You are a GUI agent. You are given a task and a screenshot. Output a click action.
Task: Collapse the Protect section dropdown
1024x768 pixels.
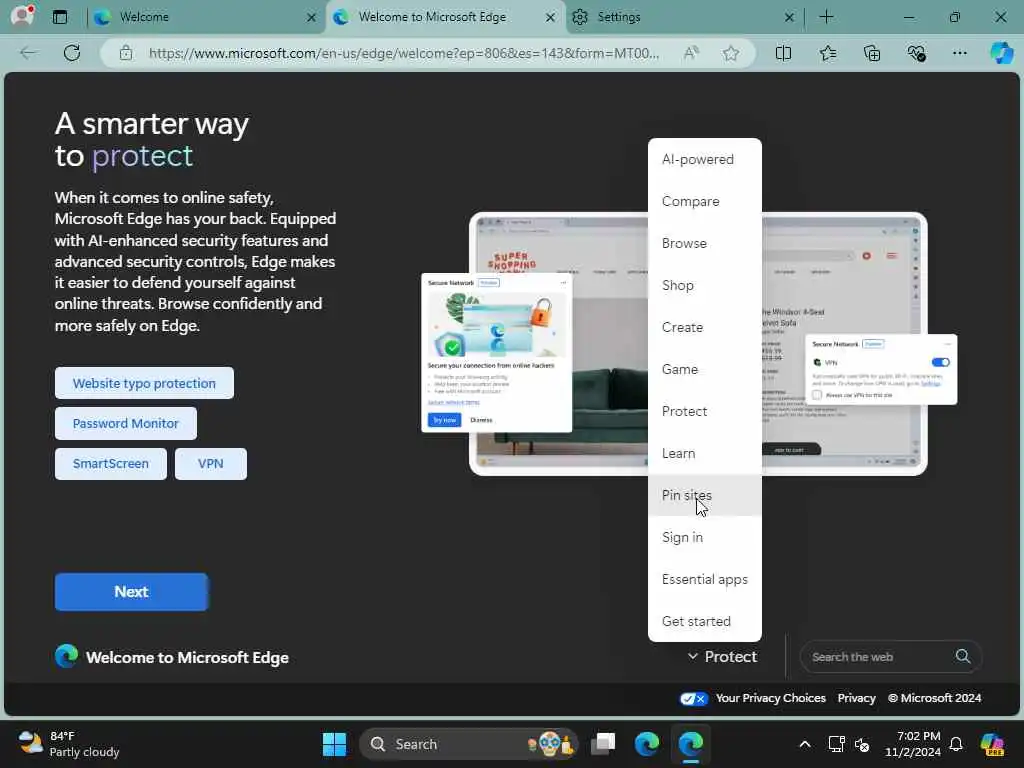pos(722,656)
